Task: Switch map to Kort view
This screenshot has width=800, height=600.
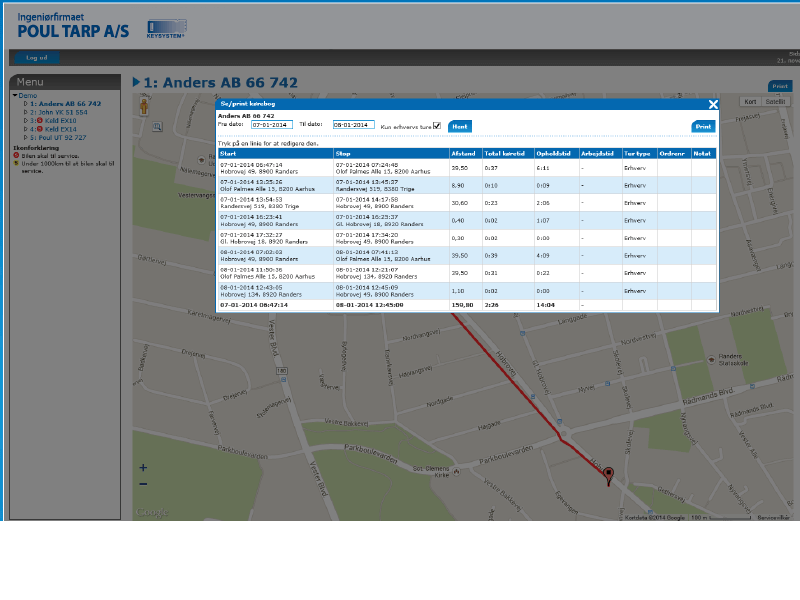Action: click(750, 102)
